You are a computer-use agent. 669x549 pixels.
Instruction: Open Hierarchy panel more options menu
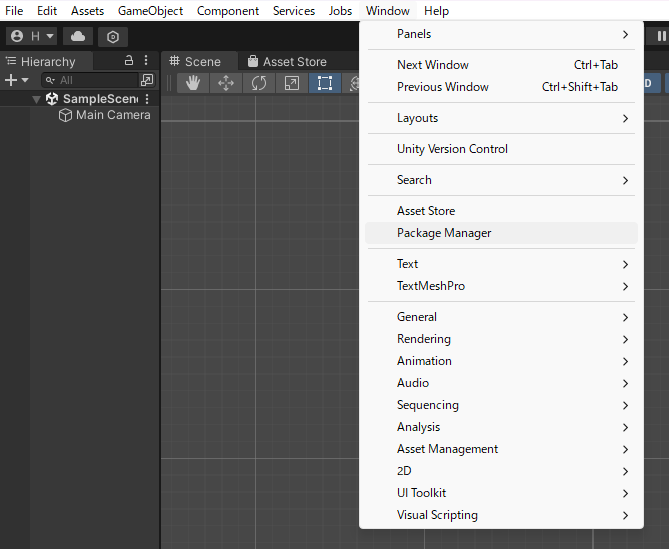click(146, 61)
